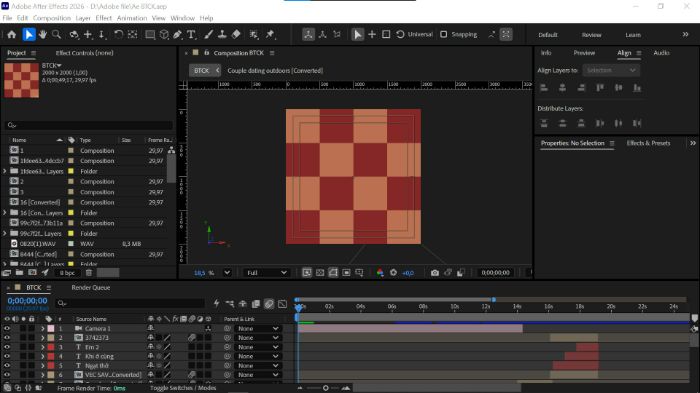Create new composition icon in Project panel
Screen dimensions: 700x393
tap(32, 272)
